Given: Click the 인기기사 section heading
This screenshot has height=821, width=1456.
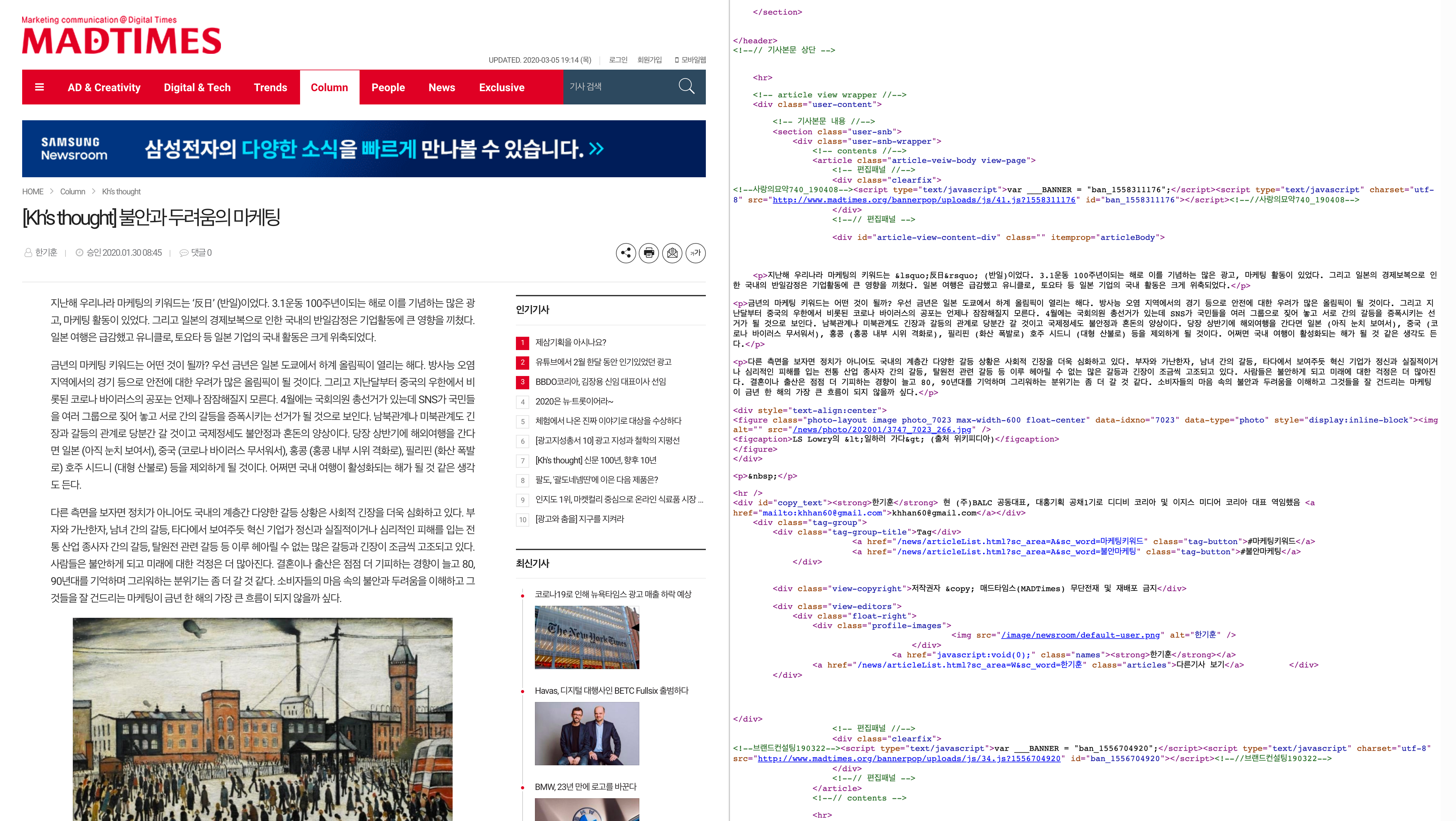Looking at the screenshot, I should click(x=532, y=309).
